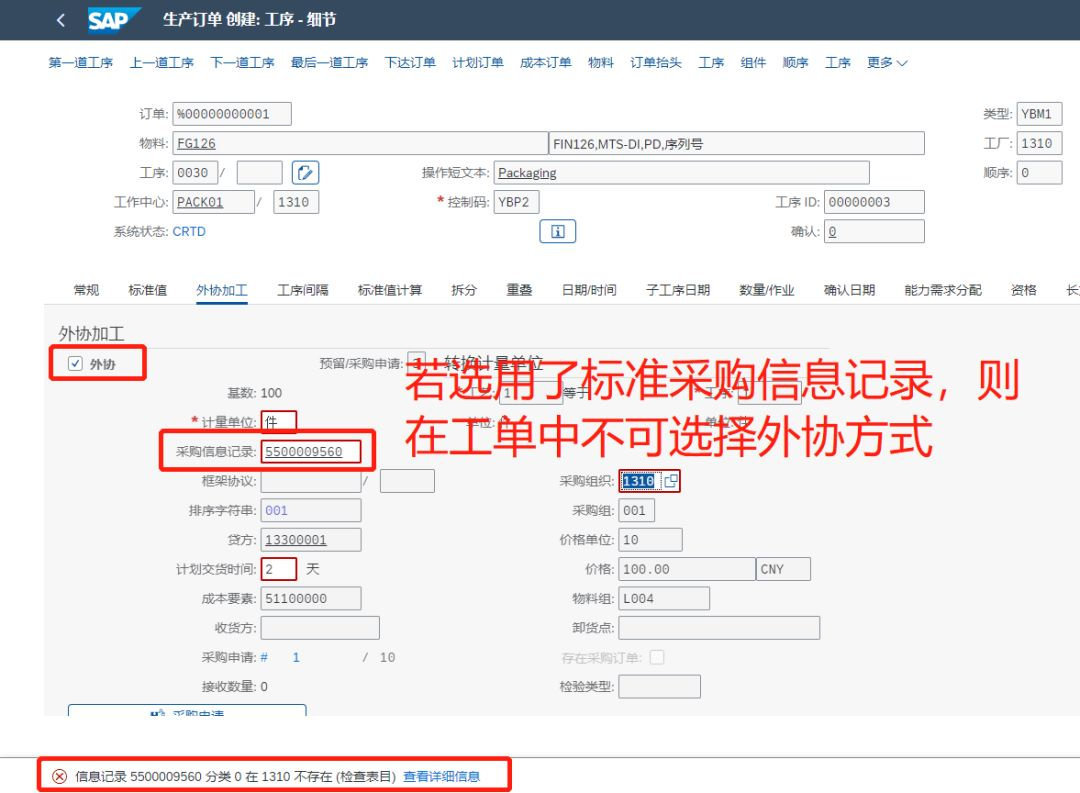Image resolution: width=1080 pixels, height=793 pixels.
Task: Switch to the 标准值 tab
Action: pos(148,290)
